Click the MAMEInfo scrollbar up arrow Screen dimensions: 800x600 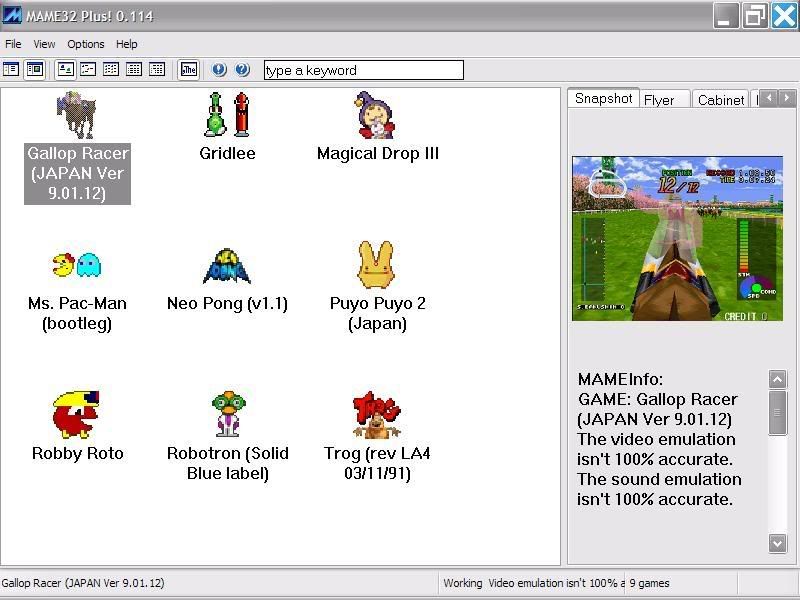click(777, 379)
